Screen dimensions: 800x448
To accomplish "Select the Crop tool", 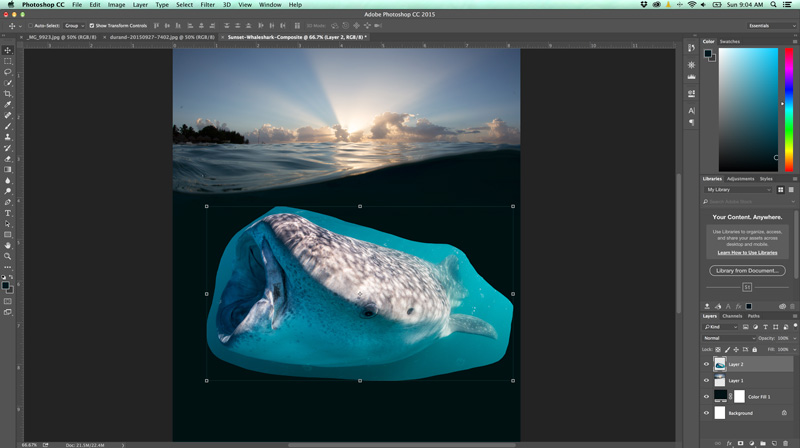I will [x=8, y=94].
